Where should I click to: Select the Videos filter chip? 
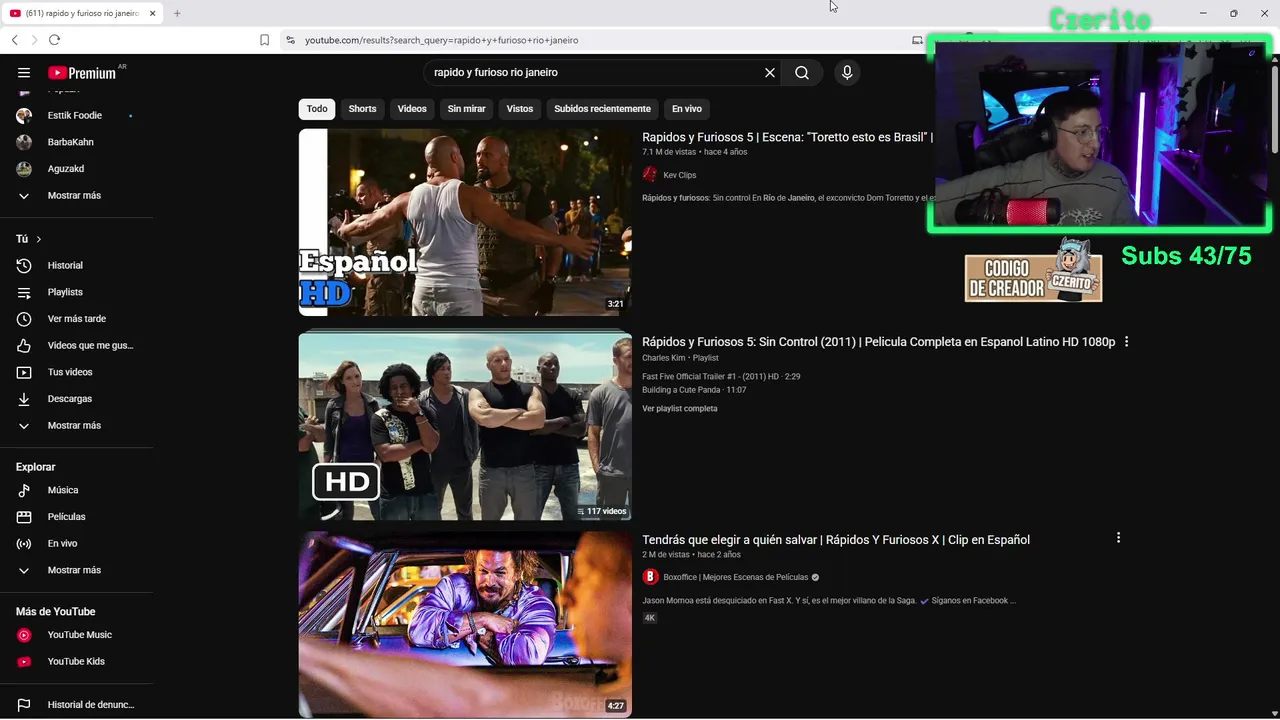point(412,109)
